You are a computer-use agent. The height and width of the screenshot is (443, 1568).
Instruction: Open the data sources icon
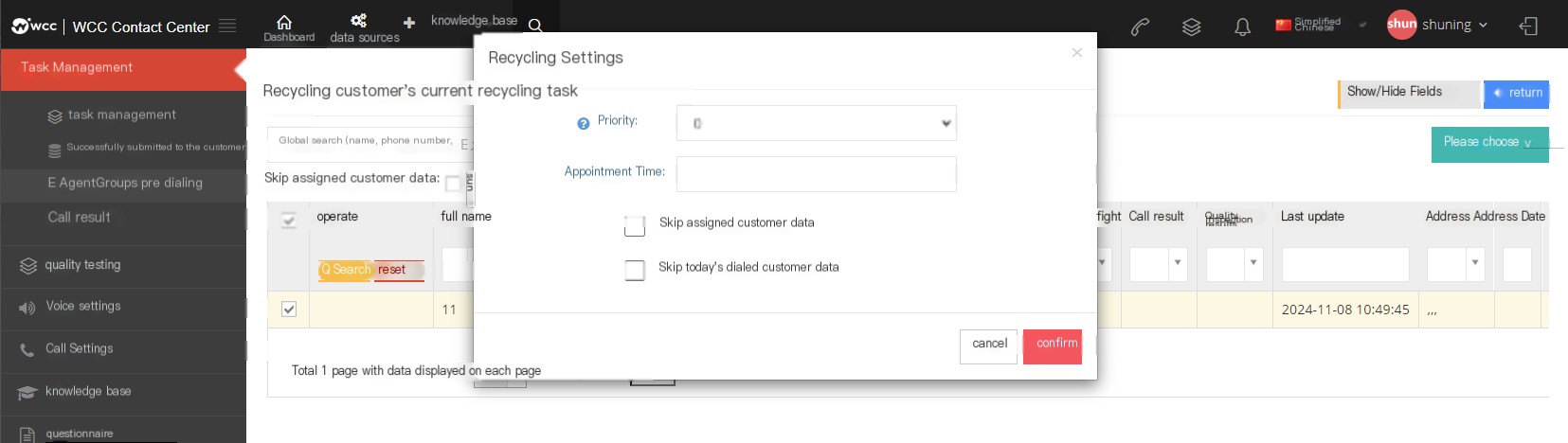[358, 21]
